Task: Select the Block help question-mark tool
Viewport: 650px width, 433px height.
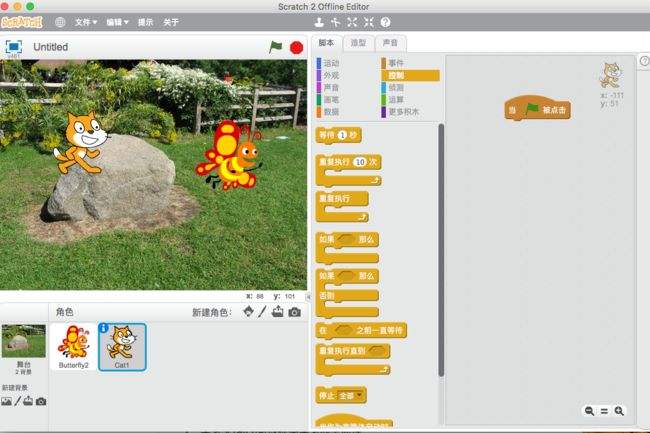Action: [x=386, y=22]
